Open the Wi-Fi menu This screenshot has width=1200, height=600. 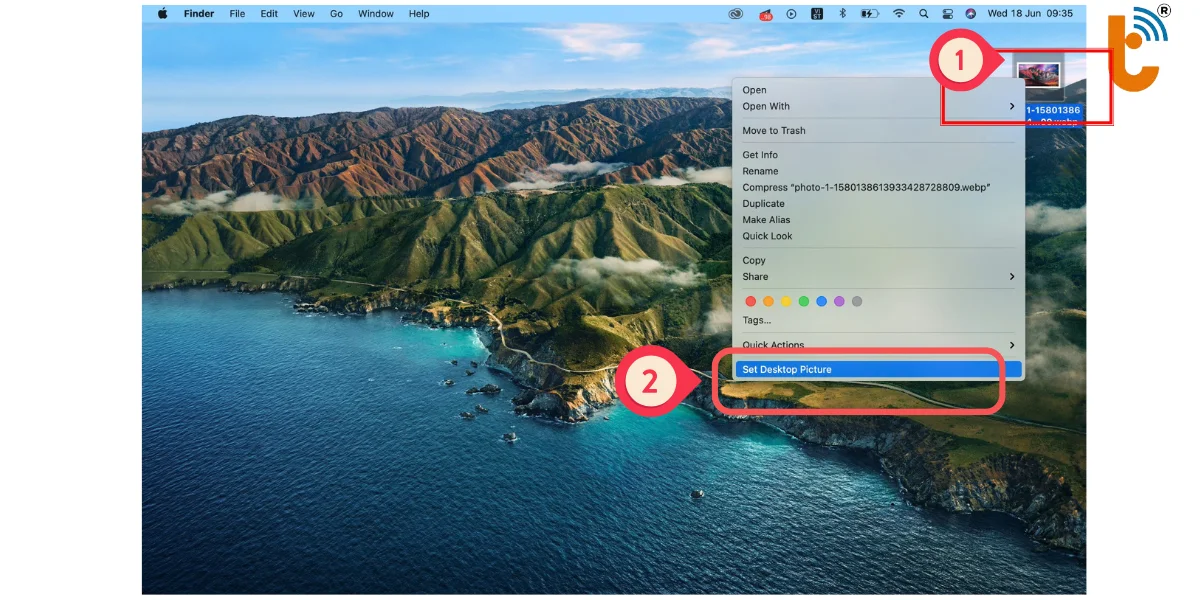point(898,14)
